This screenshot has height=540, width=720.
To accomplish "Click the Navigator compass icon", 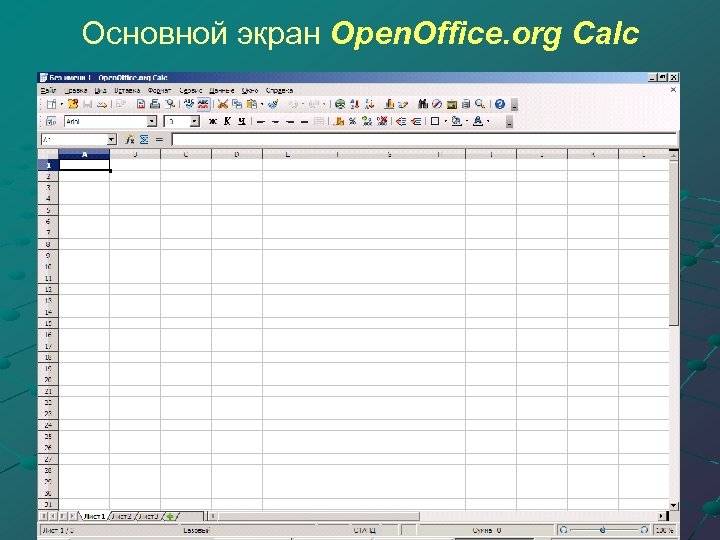I will [437, 104].
